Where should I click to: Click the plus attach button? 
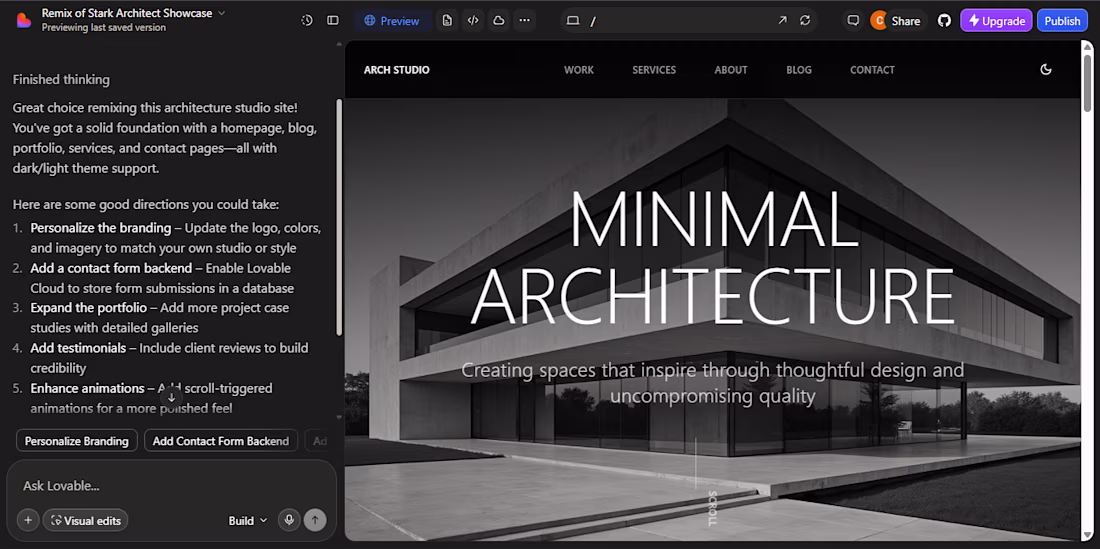coord(28,520)
